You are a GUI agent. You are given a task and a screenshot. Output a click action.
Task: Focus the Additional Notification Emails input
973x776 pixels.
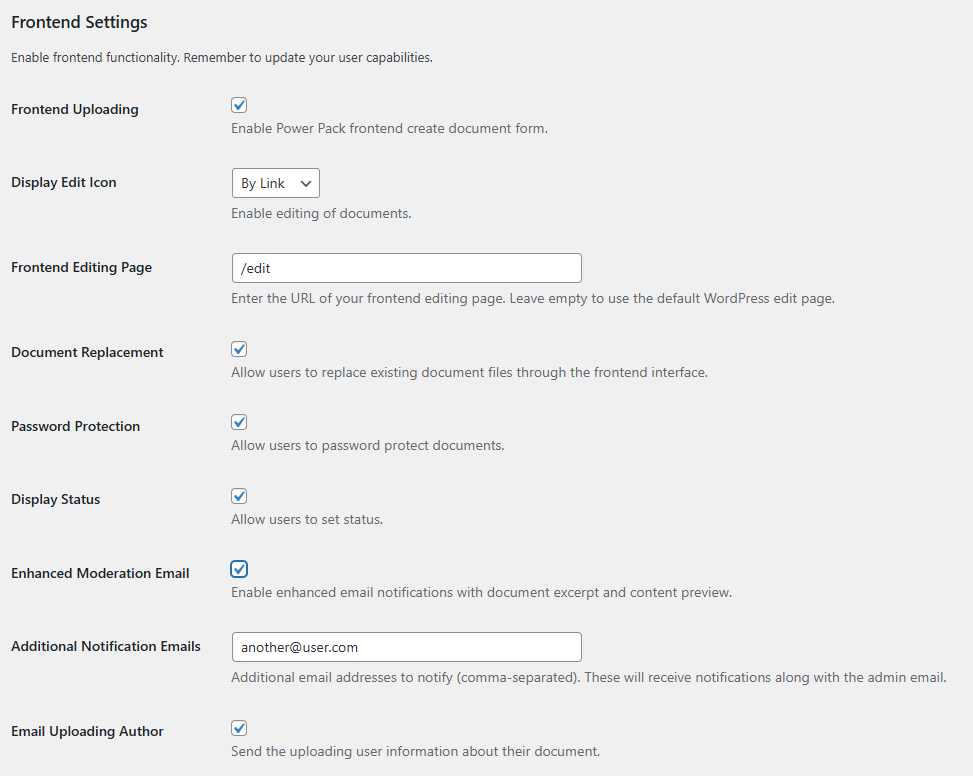[x=406, y=647]
